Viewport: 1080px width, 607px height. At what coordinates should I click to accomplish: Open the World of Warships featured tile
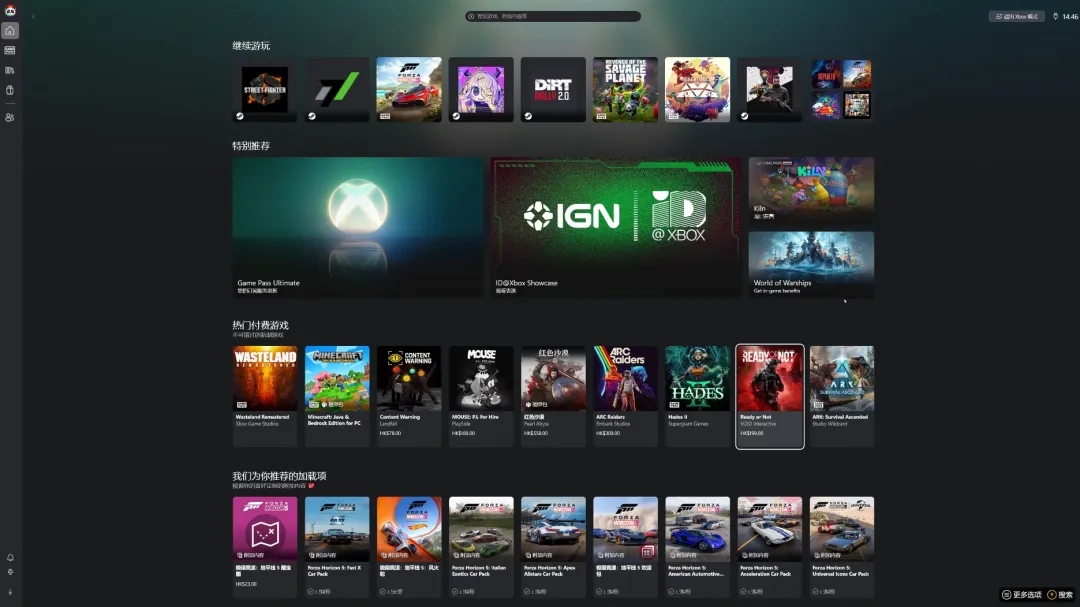[x=811, y=265]
